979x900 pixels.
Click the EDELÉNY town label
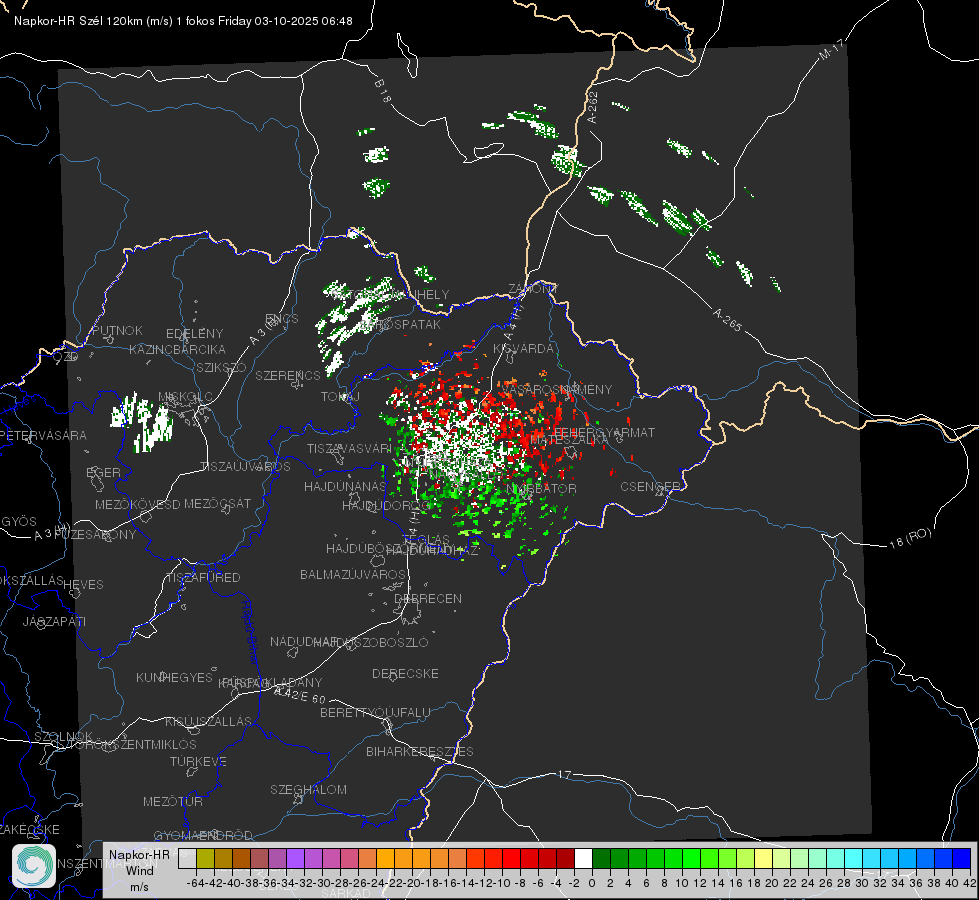click(194, 334)
